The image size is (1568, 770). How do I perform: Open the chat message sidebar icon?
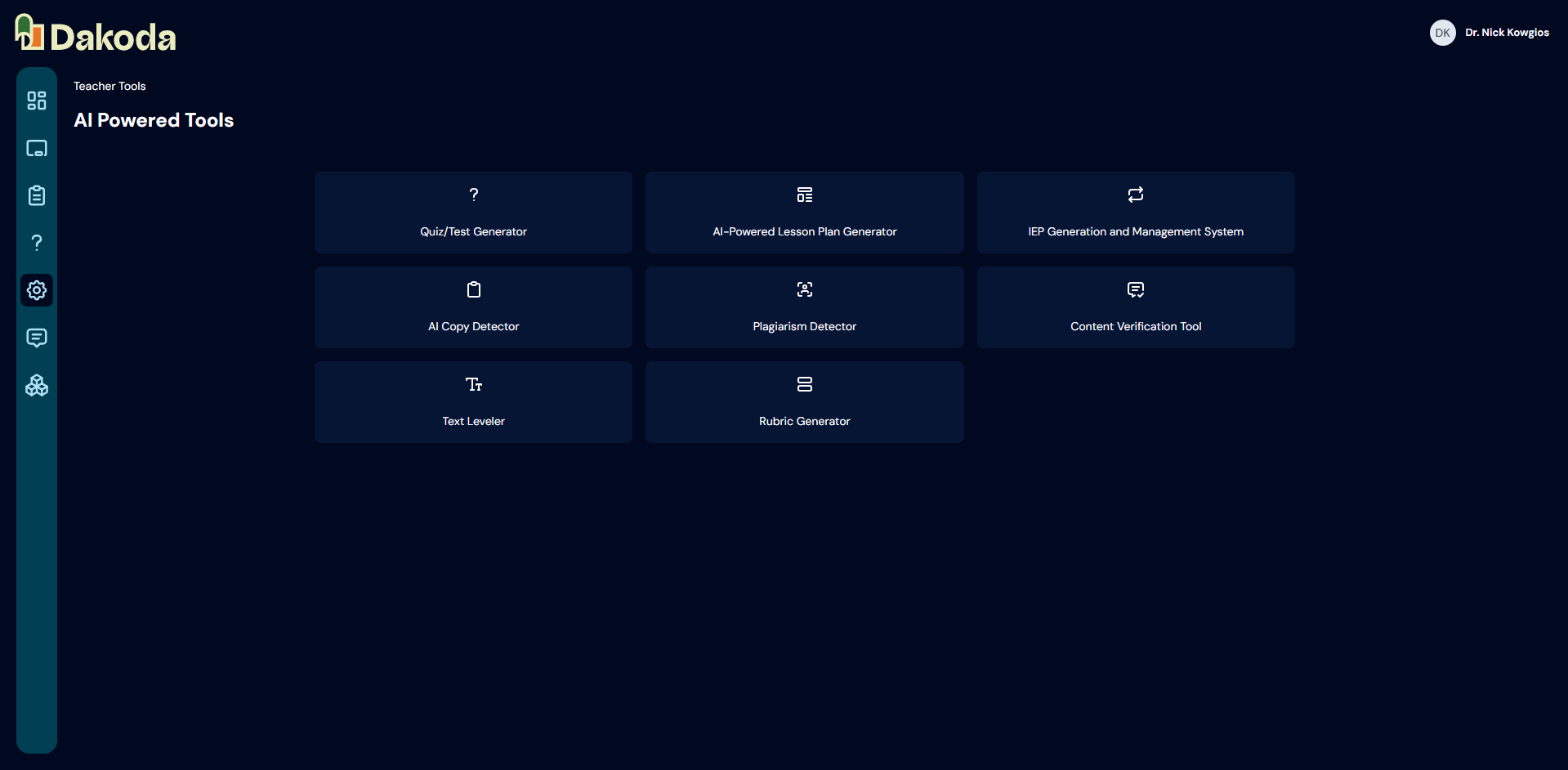pos(37,338)
